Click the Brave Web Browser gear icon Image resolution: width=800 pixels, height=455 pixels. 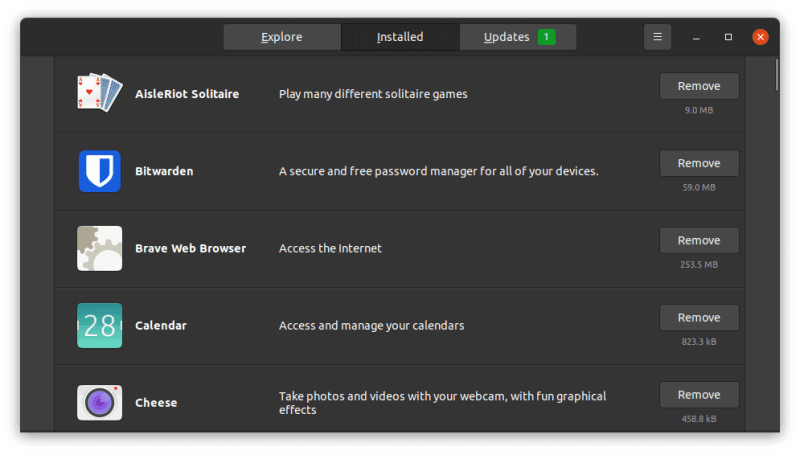pos(99,248)
